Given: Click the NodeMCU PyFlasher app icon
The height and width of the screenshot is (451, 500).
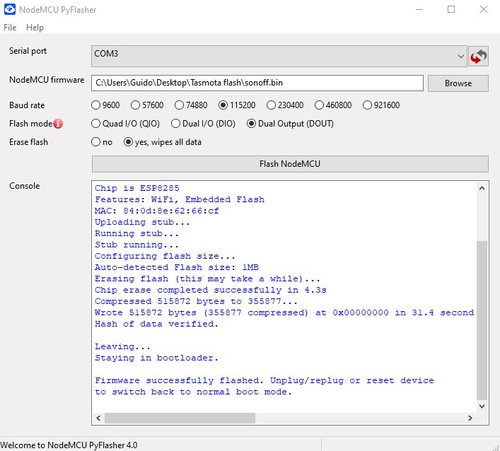Looking at the screenshot, I should [9, 9].
